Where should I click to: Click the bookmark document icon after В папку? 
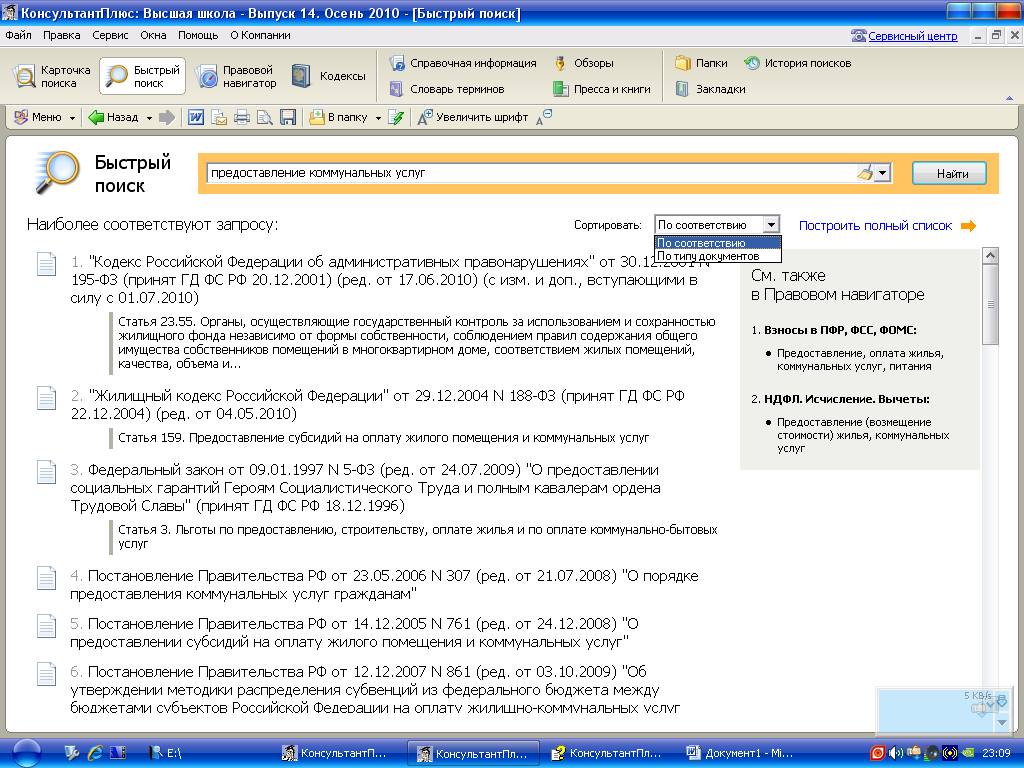(396, 118)
